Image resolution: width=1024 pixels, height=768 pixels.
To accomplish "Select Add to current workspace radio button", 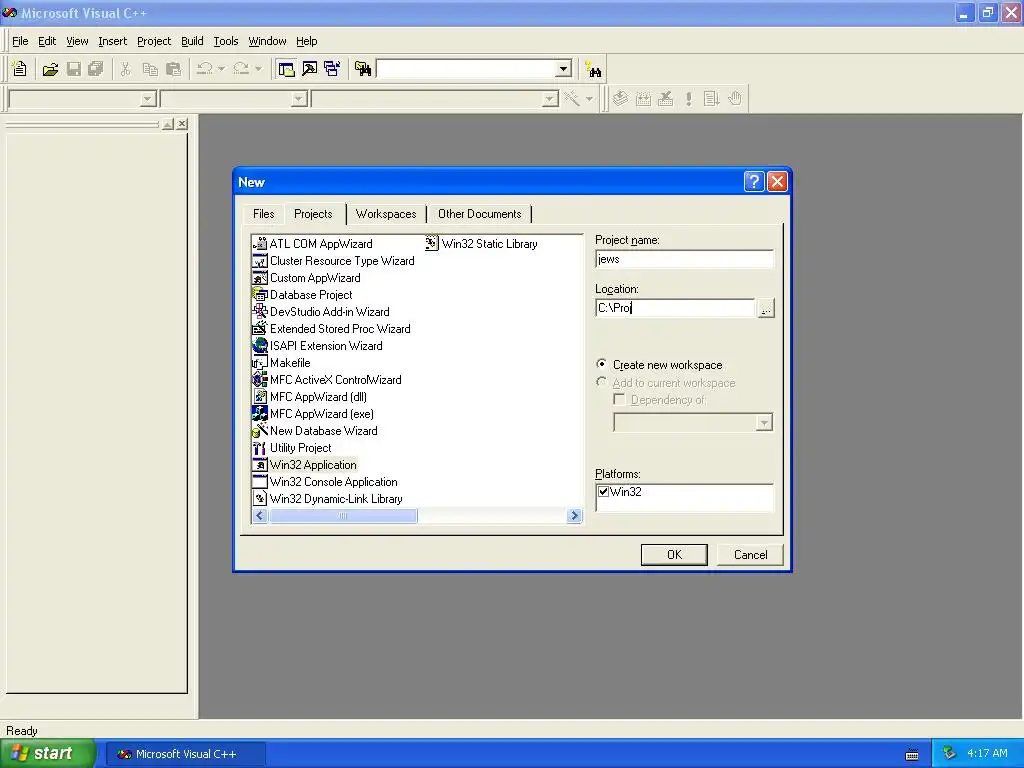I will pos(601,382).
